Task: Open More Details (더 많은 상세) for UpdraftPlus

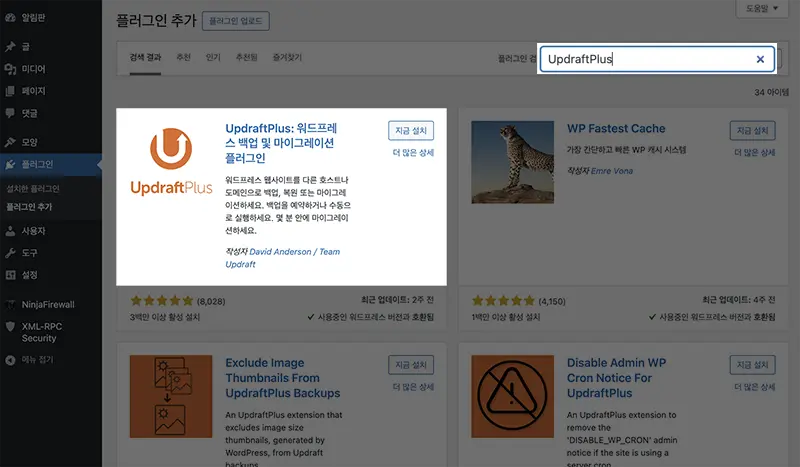Action: click(x=413, y=153)
